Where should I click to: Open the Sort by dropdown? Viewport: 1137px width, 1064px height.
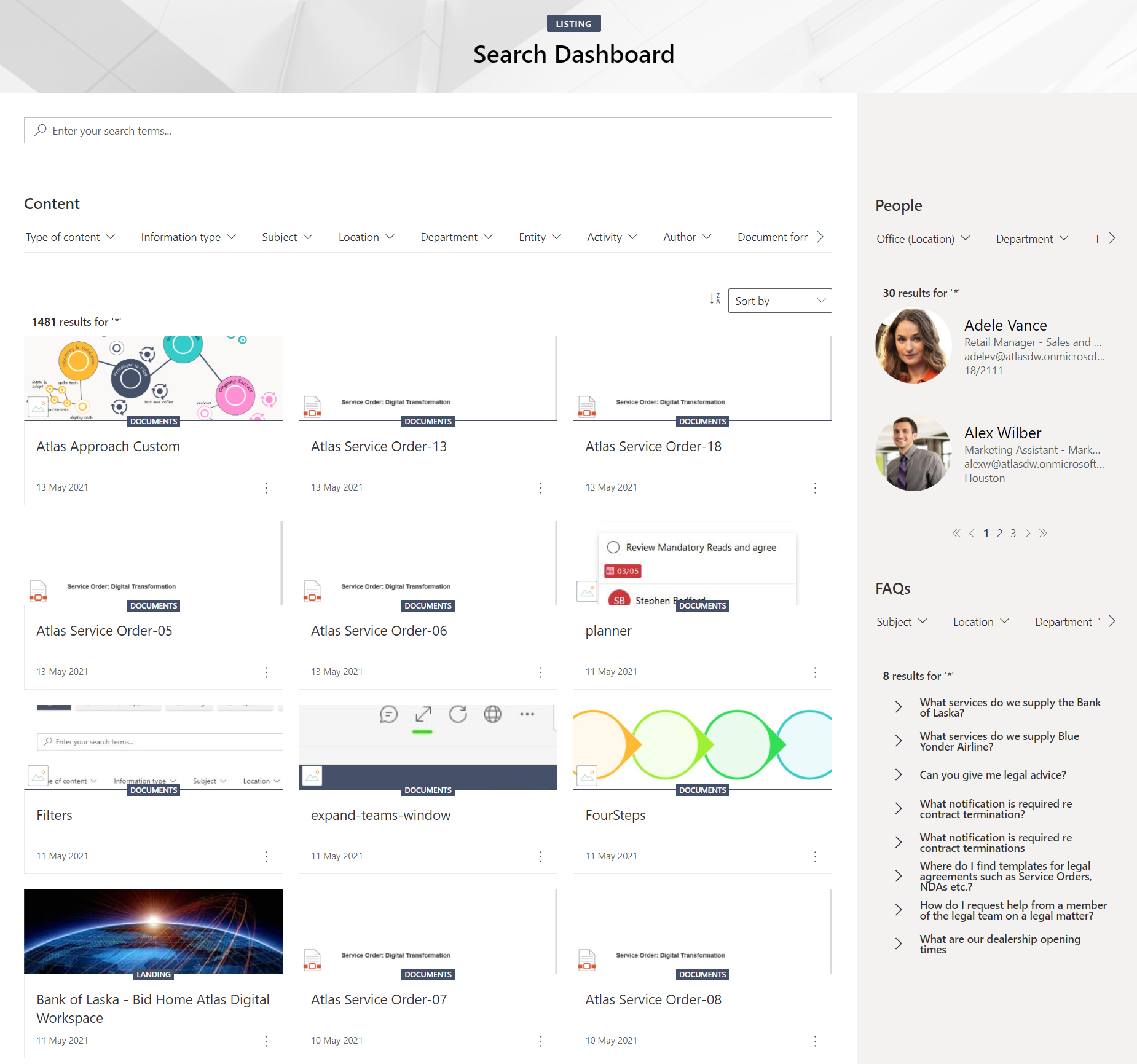coord(779,301)
